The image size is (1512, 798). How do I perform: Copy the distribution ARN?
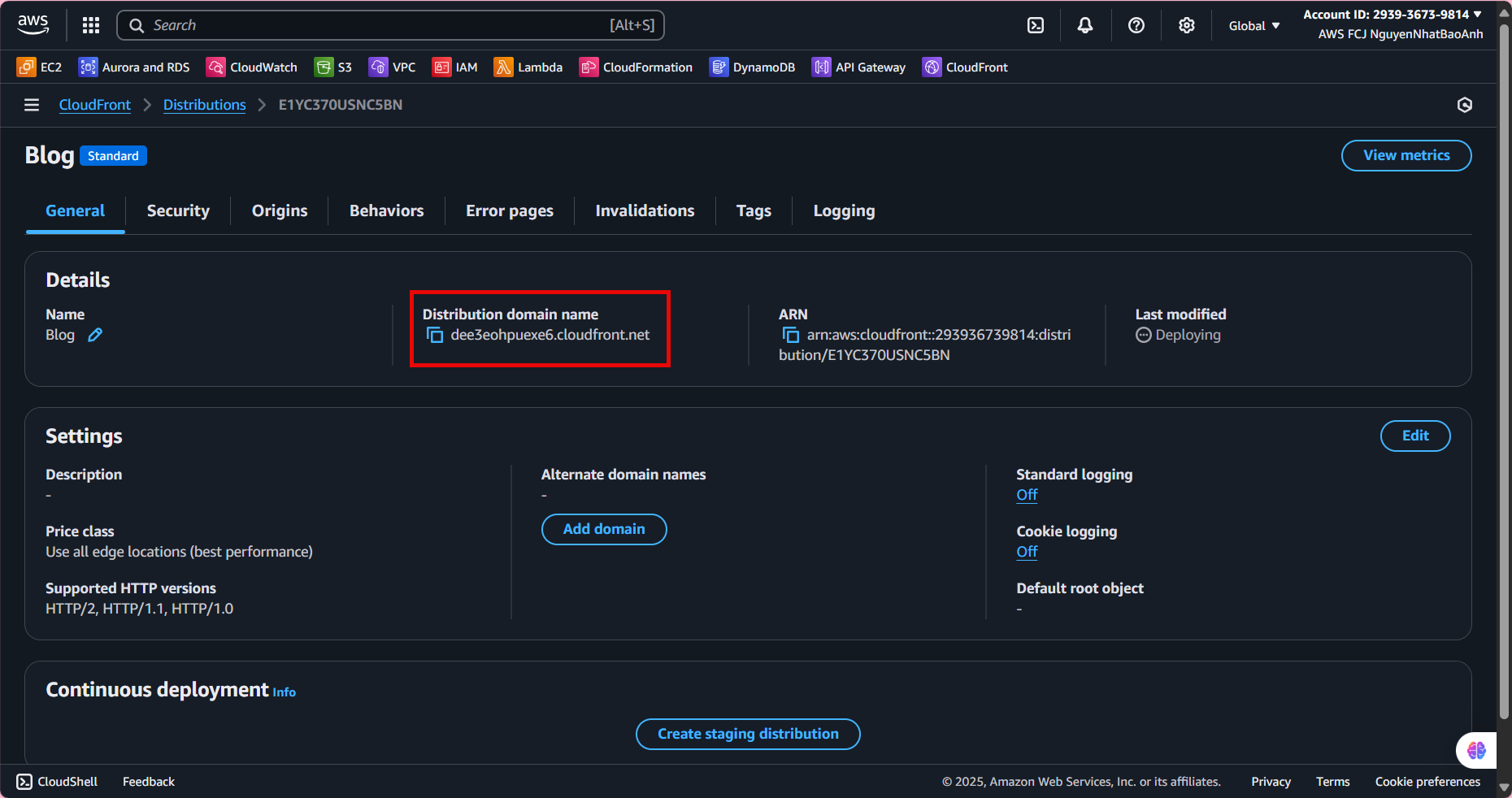click(790, 335)
